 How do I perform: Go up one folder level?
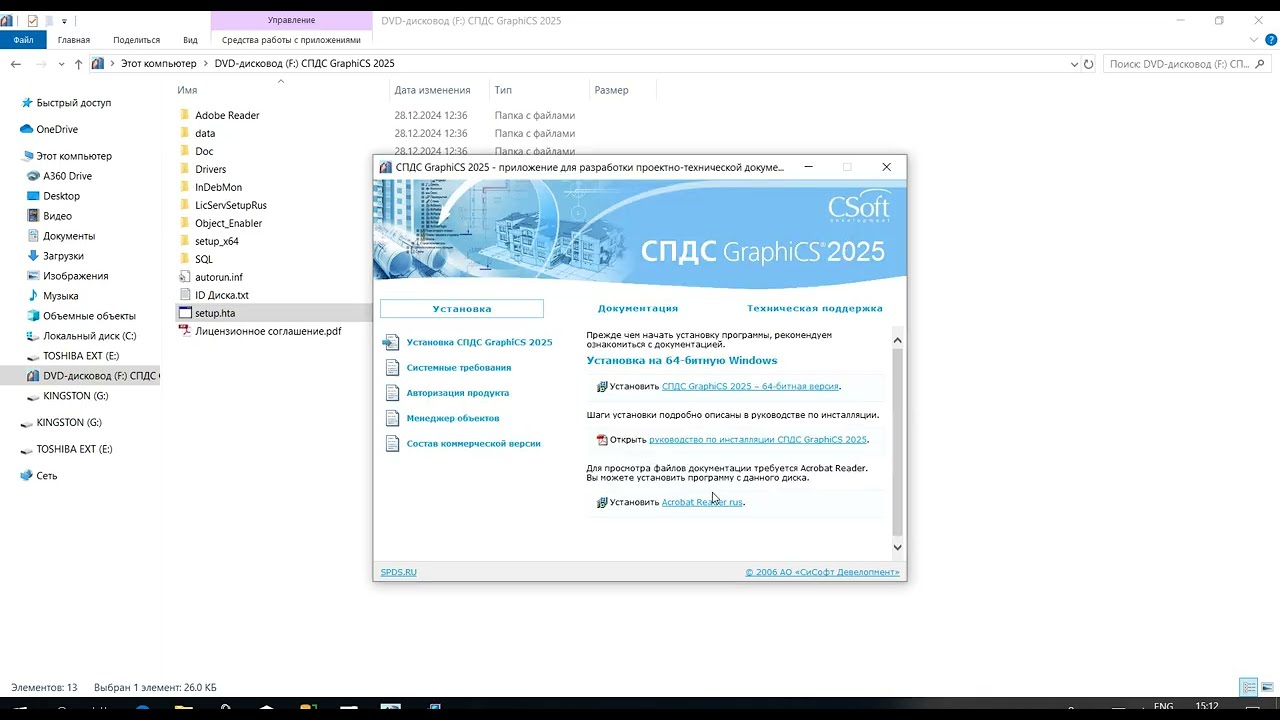coord(78,64)
